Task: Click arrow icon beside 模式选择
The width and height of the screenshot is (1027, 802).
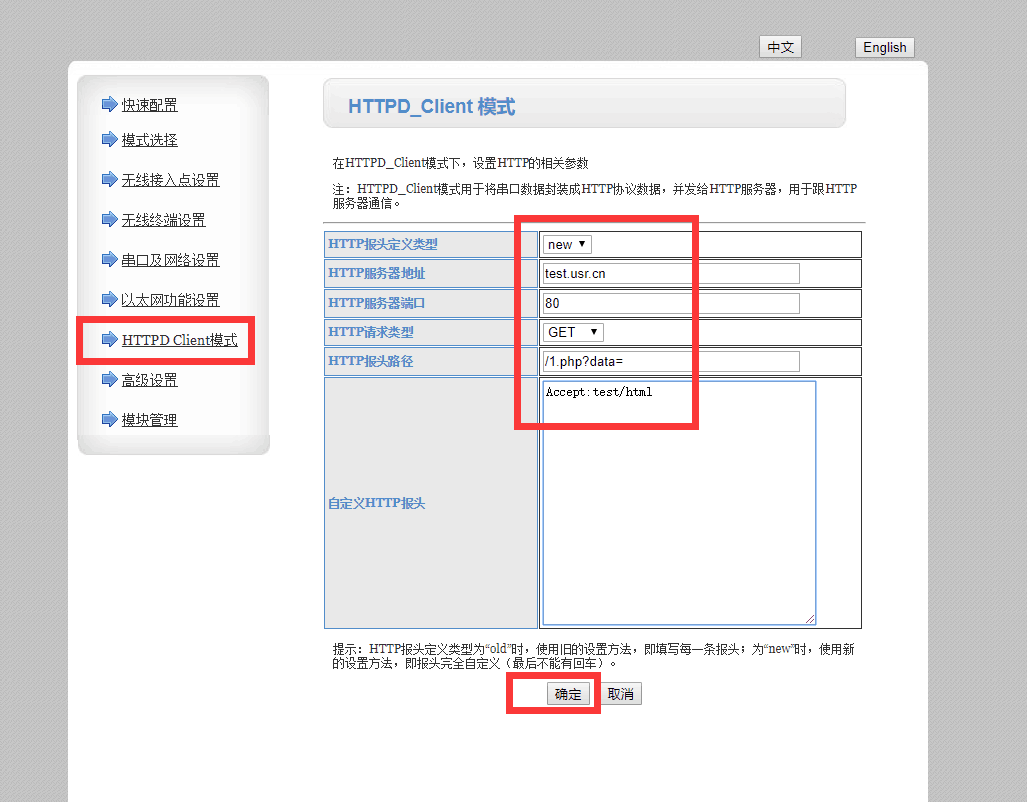Action: pos(109,139)
